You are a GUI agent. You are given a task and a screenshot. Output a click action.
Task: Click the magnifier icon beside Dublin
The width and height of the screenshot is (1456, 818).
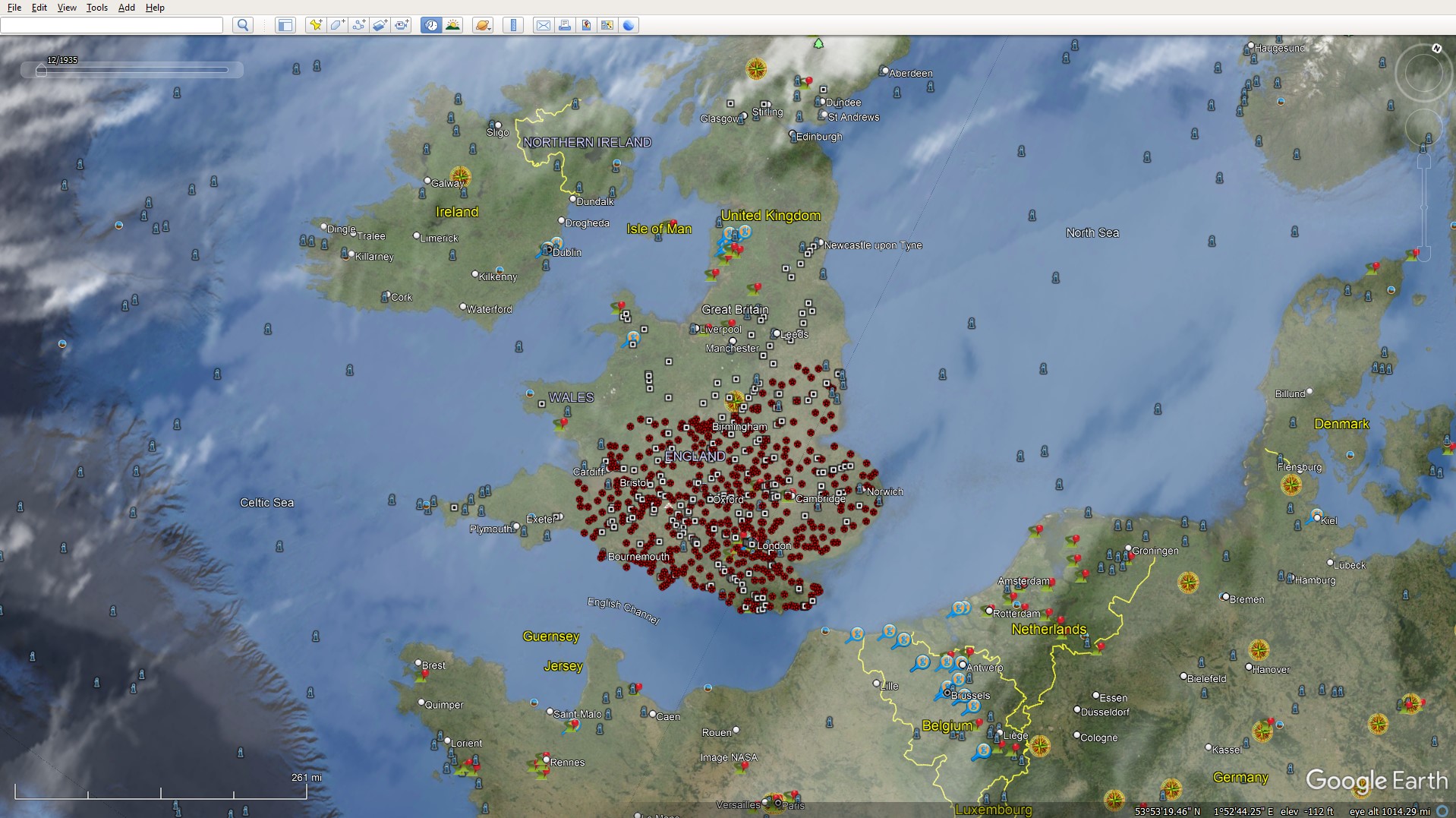click(548, 248)
